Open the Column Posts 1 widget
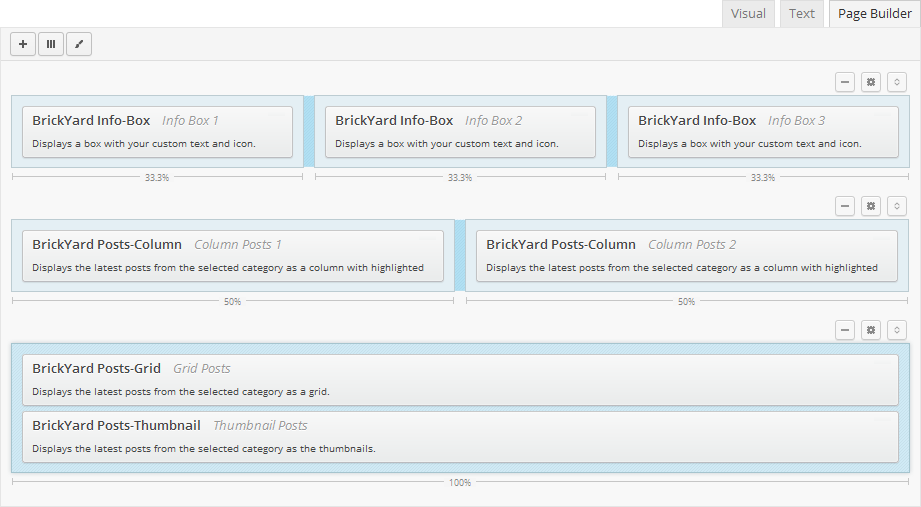The width and height of the screenshot is (921, 507). pos(233,256)
